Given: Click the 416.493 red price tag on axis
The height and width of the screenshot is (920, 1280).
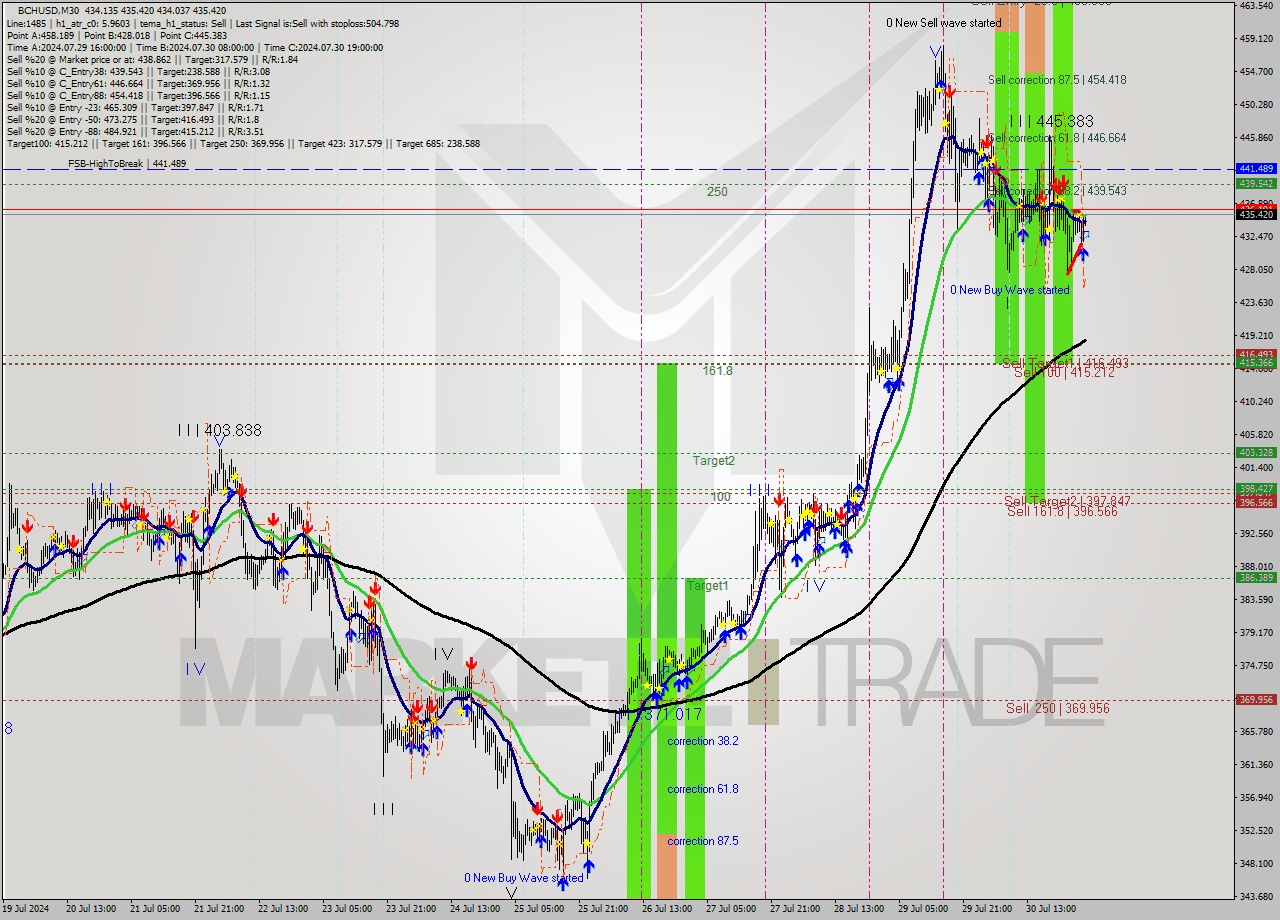Looking at the screenshot, I should tap(1256, 354).
